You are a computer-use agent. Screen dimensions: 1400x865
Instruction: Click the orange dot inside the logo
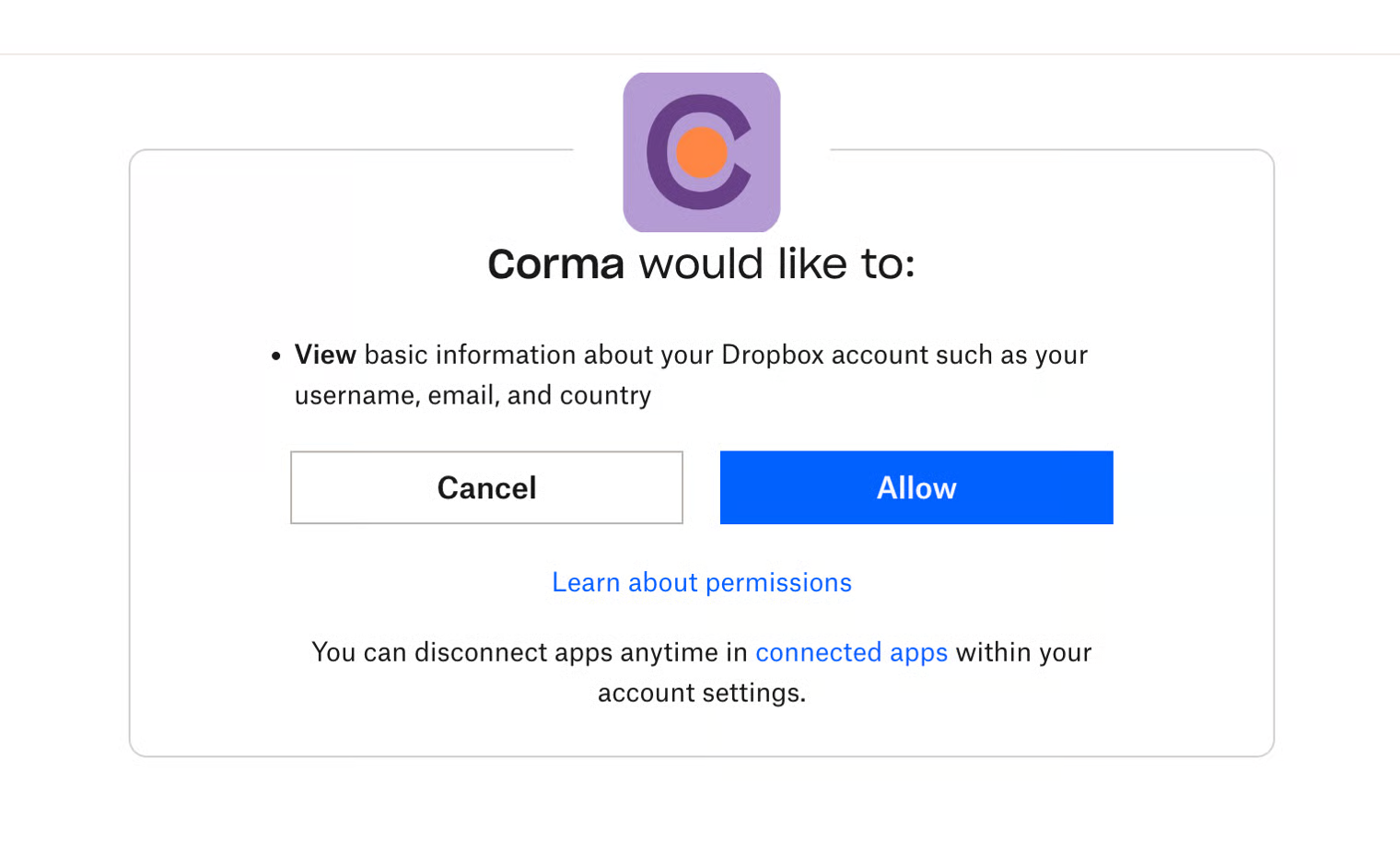click(x=702, y=153)
